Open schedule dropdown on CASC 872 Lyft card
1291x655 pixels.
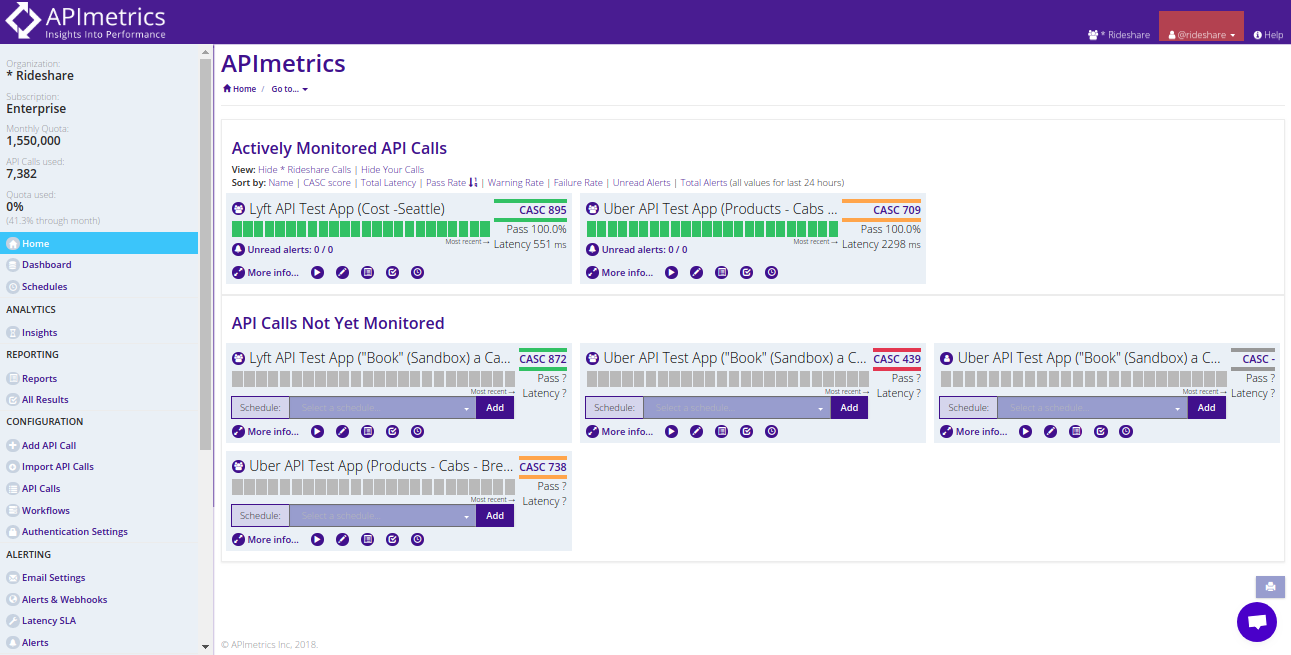(x=382, y=408)
